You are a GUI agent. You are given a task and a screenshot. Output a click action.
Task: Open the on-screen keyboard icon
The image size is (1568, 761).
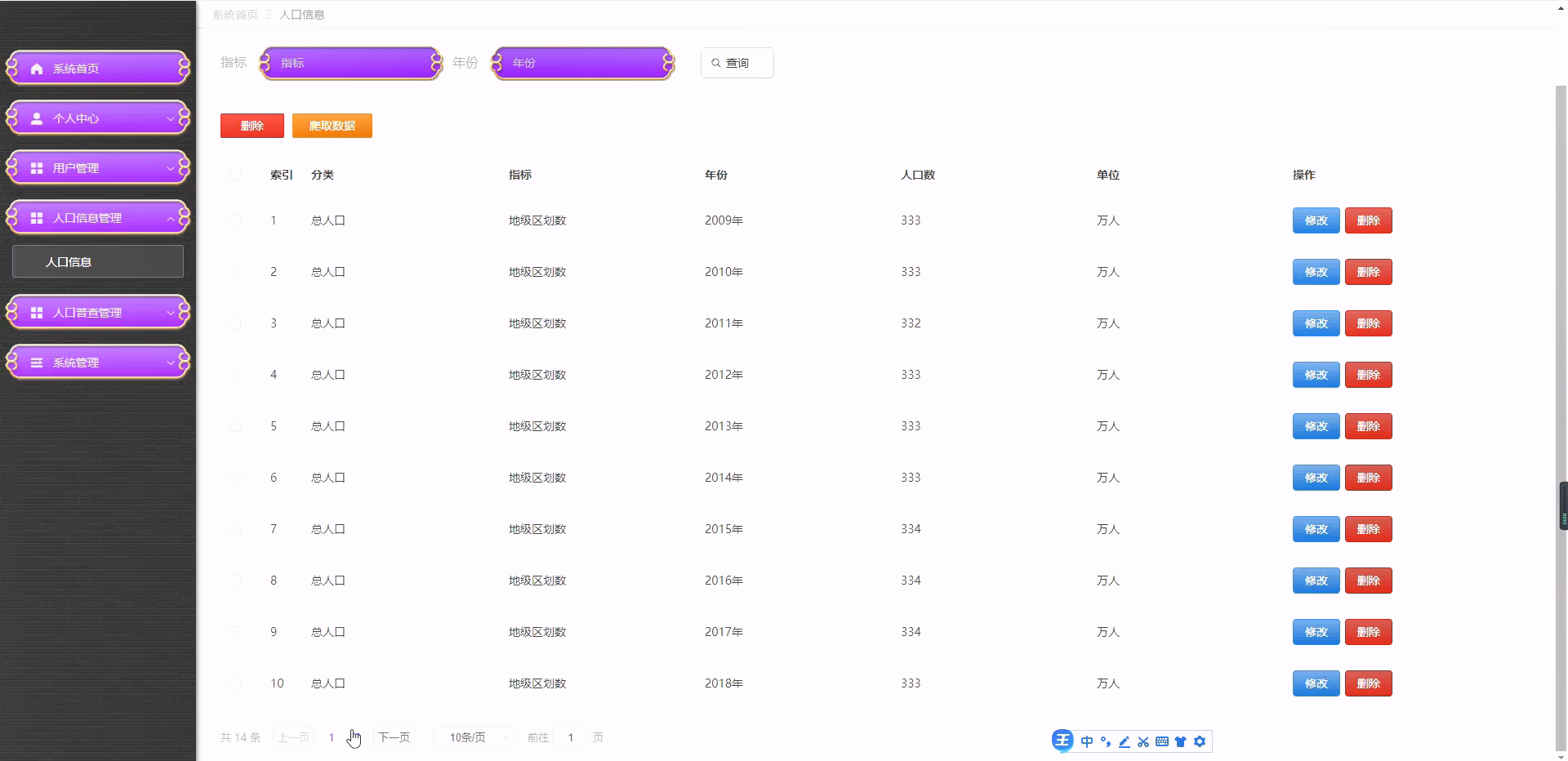(1162, 741)
